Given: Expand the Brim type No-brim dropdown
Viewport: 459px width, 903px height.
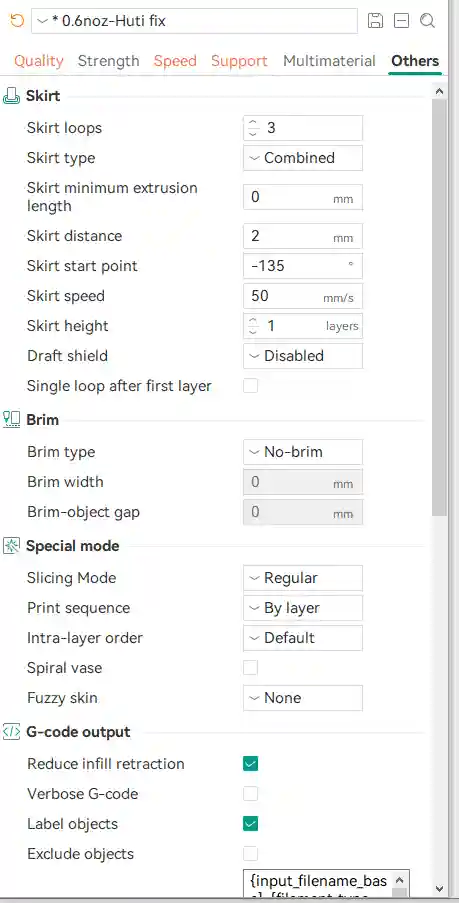Looking at the screenshot, I should [x=303, y=452].
